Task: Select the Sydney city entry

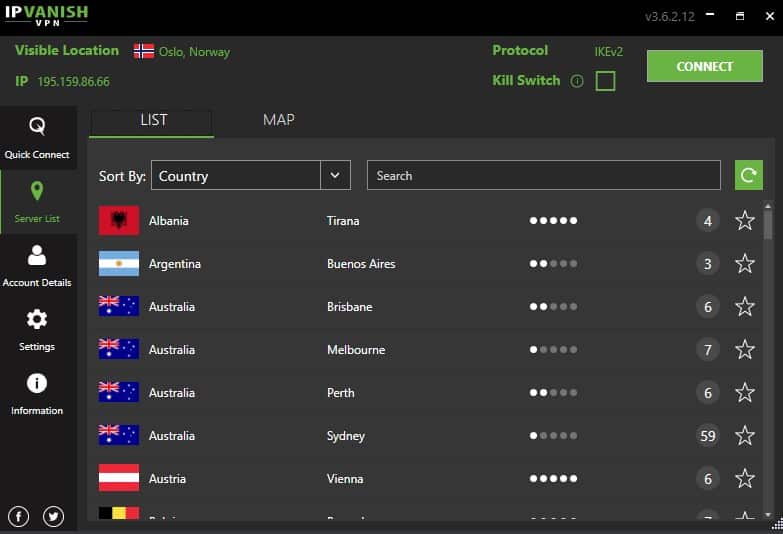Action: (346, 436)
